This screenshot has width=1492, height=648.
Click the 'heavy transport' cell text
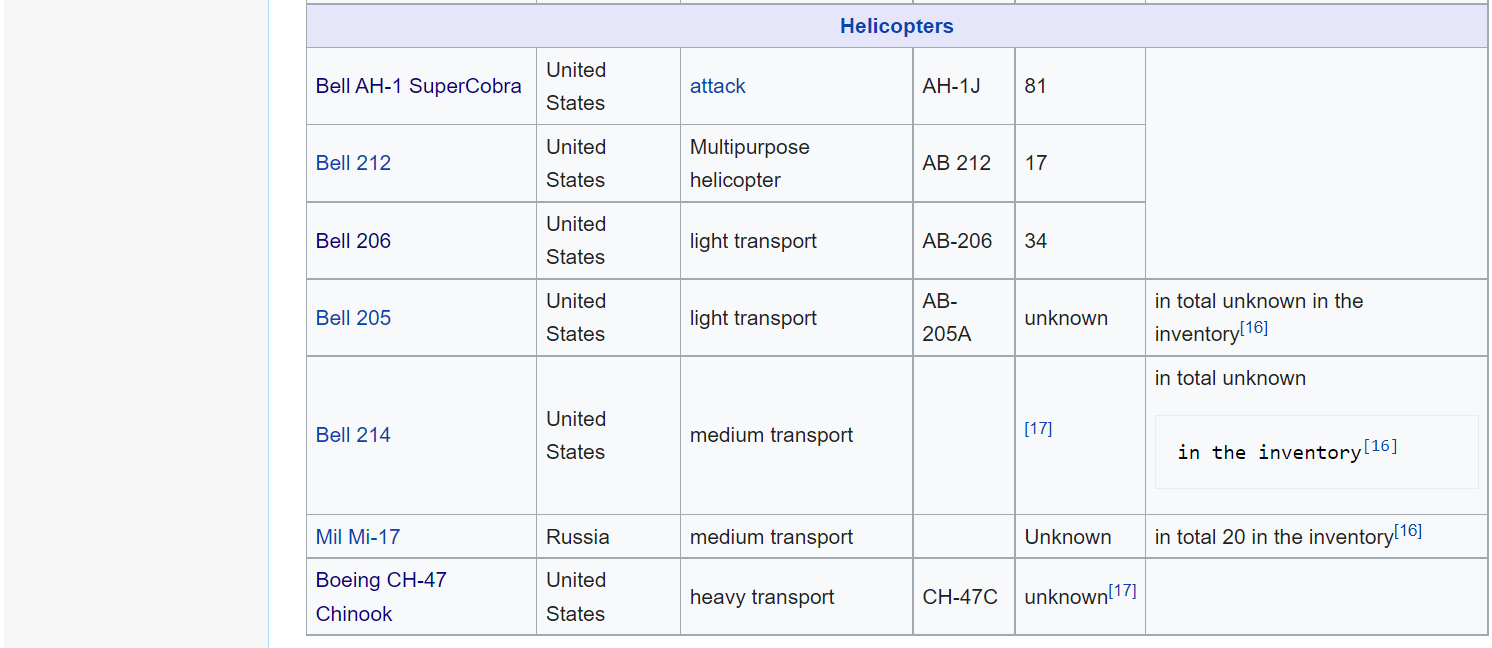[762, 597]
